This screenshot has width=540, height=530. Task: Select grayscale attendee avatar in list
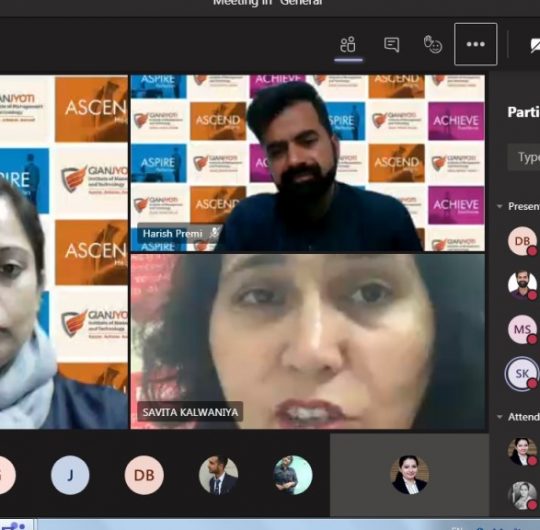[522, 496]
